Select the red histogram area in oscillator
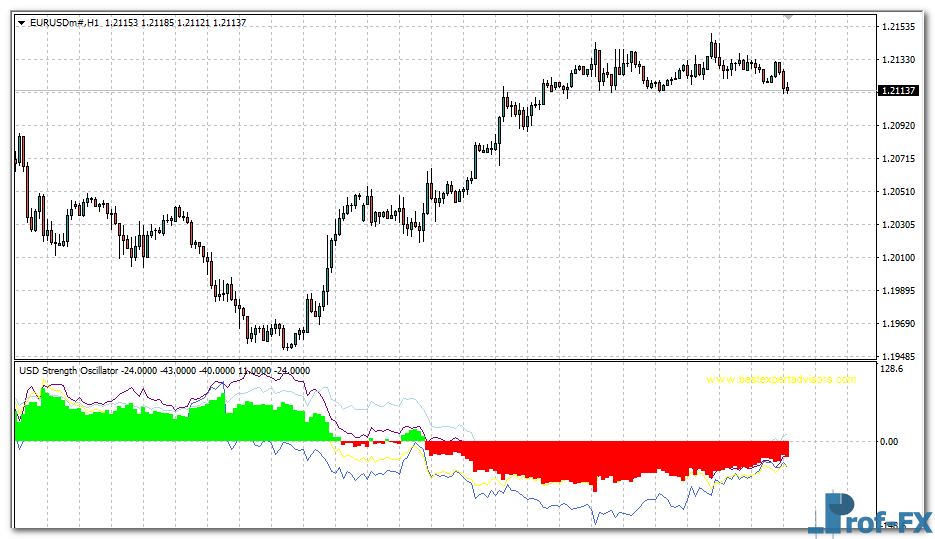The height and width of the screenshot is (539, 935). point(600,458)
